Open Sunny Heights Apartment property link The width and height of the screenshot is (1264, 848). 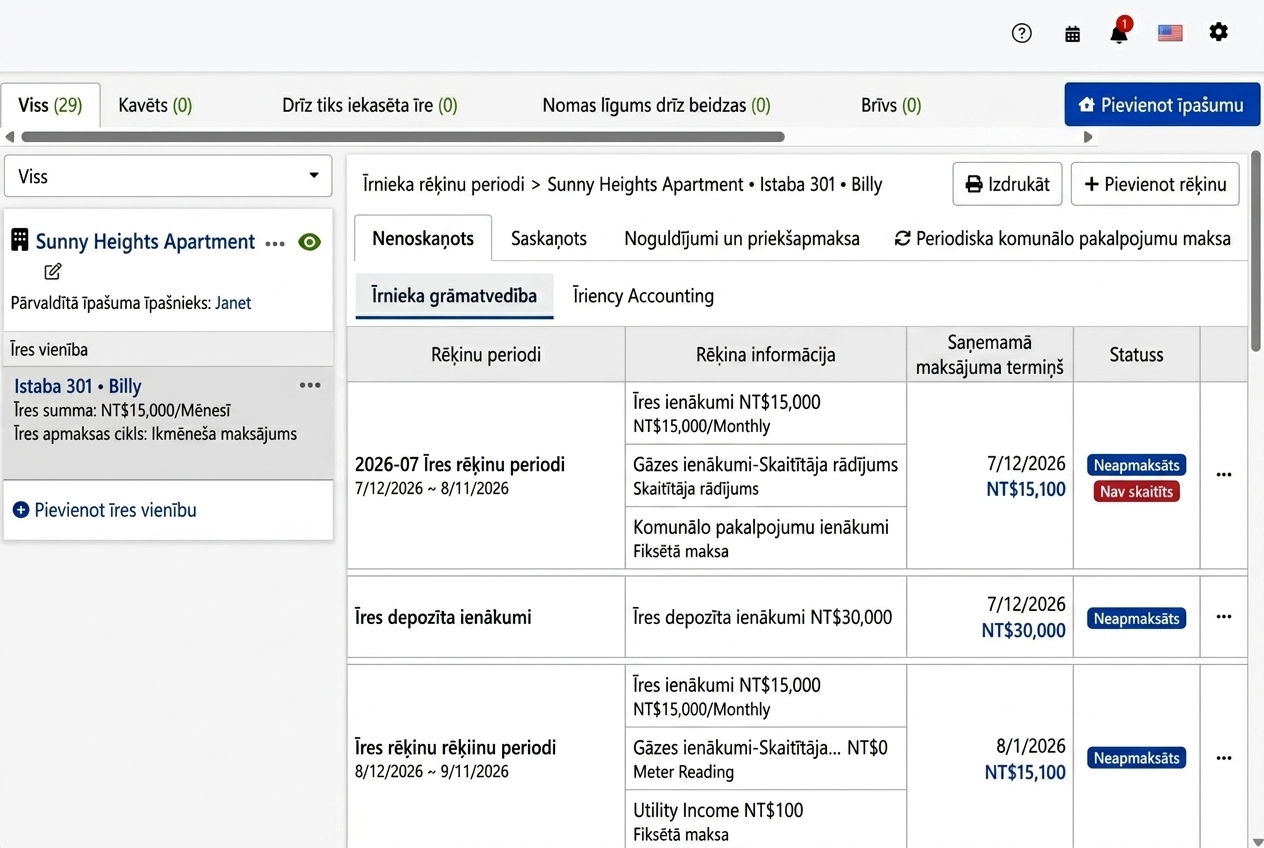pos(145,242)
